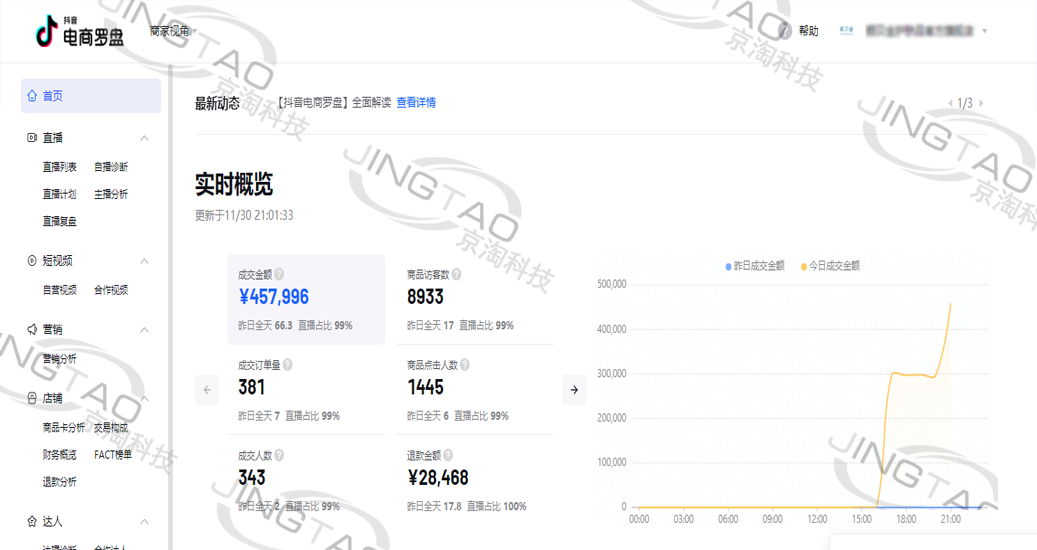Click left arrow to show previous metrics
The height and width of the screenshot is (550, 1037).
click(208, 390)
